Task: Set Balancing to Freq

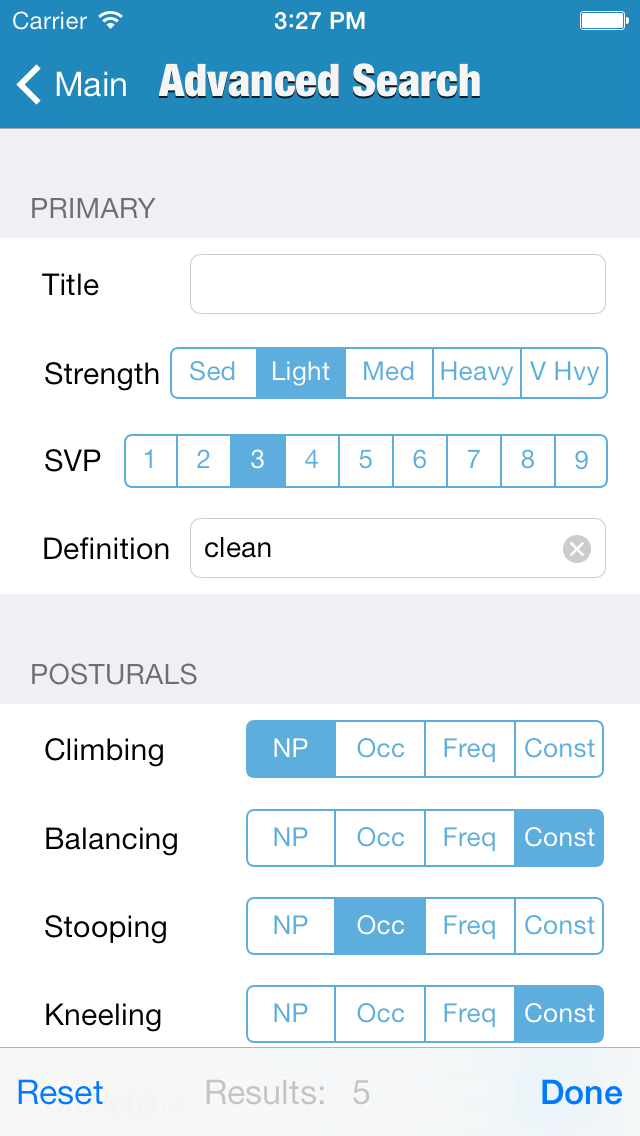Action: click(469, 837)
